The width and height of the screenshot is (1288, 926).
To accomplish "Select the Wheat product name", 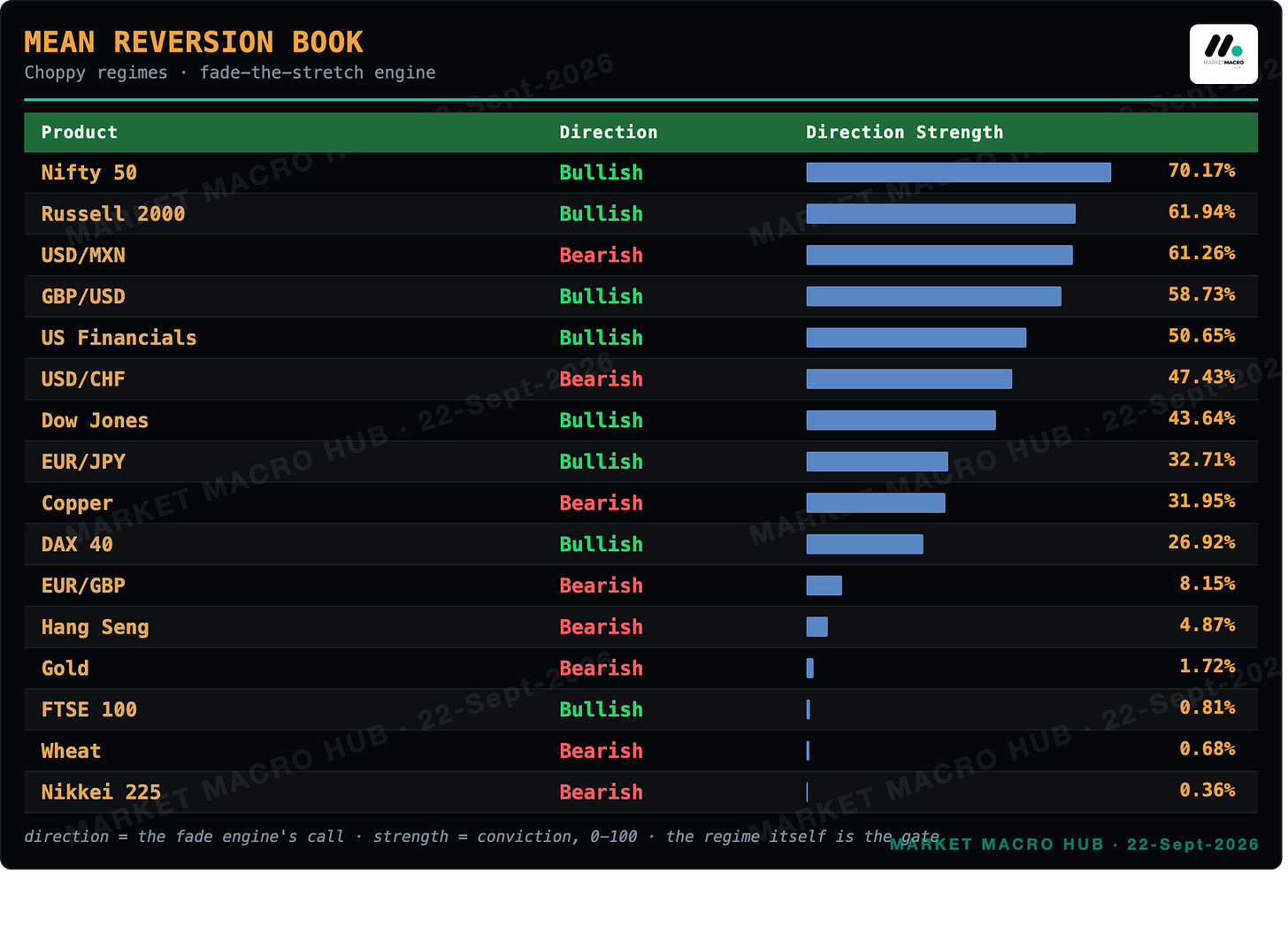I will [x=71, y=752].
